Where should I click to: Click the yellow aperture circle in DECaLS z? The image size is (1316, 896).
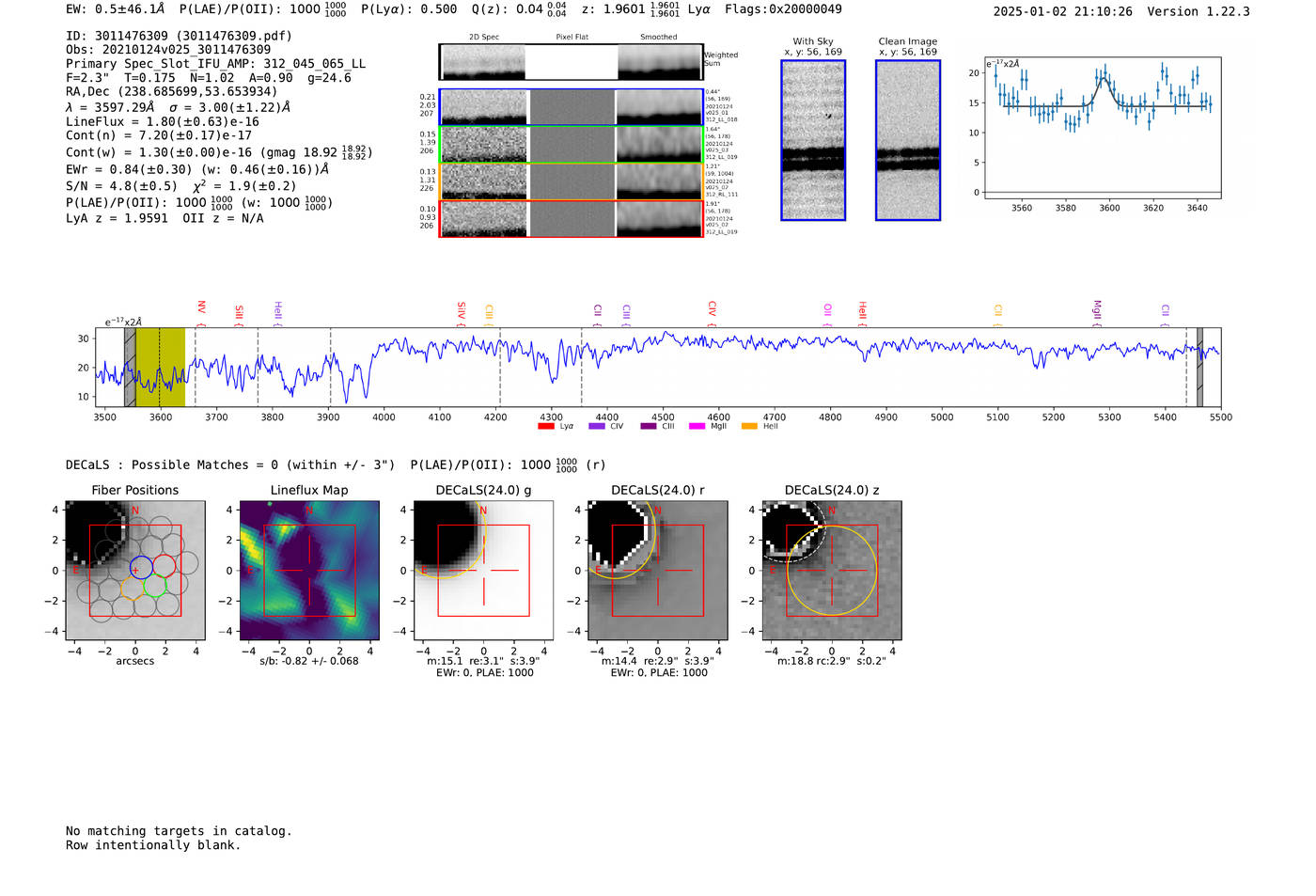pyautogui.click(x=832, y=571)
